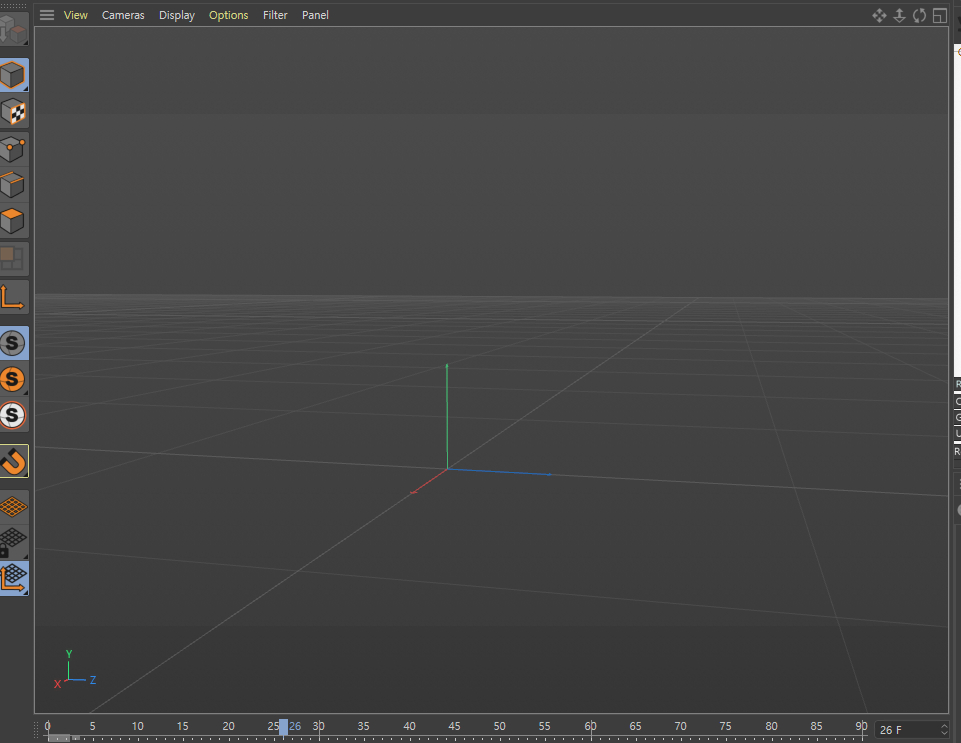Image resolution: width=961 pixels, height=743 pixels.
Task: Jump to frame 15 on timeline
Action: (183, 726)
